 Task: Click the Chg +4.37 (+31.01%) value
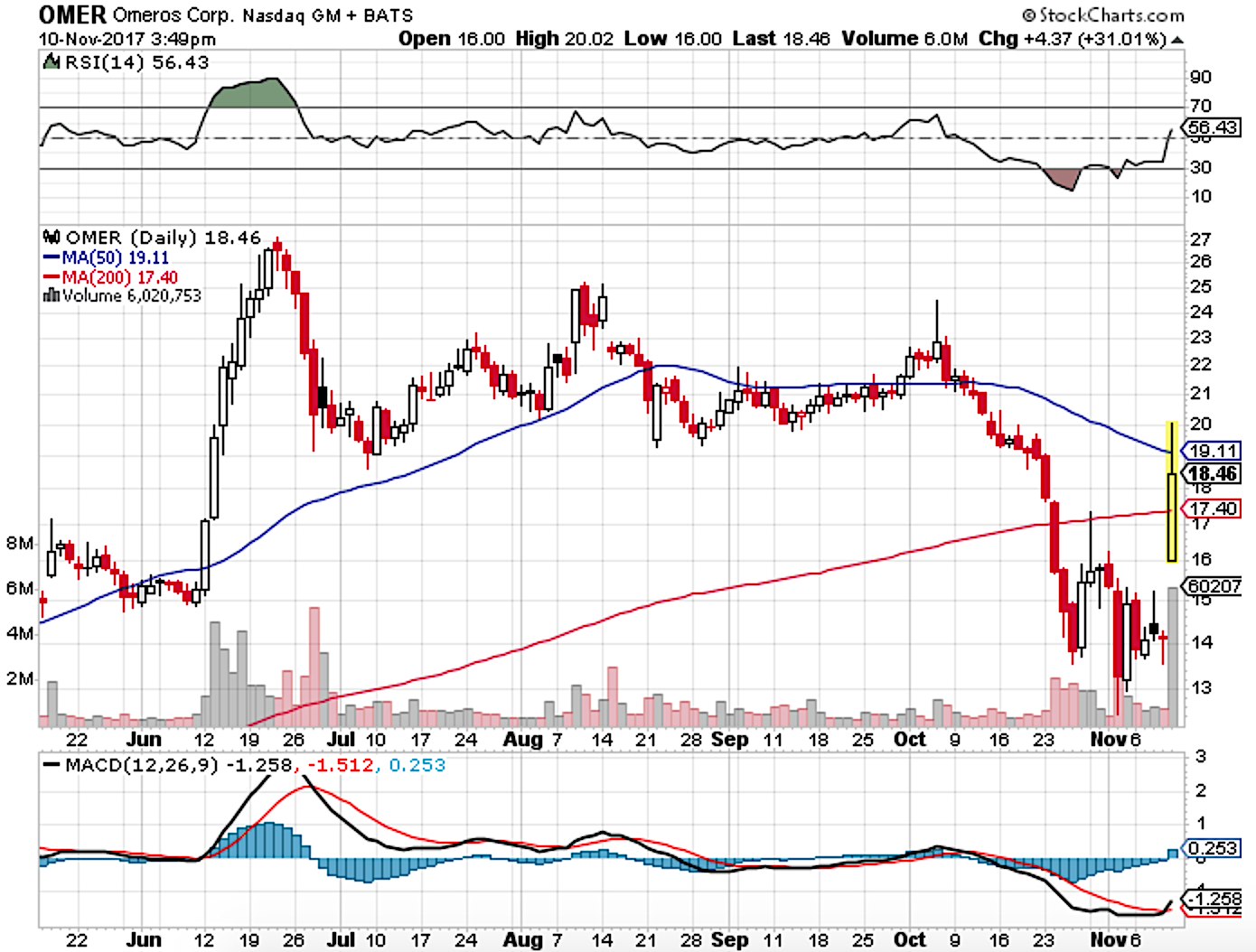(x=1073, y=39)
